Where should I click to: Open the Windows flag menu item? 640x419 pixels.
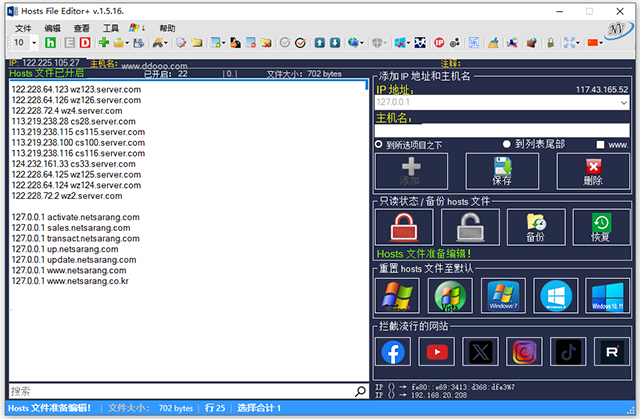pyautogui.click(x=137, y=28)
